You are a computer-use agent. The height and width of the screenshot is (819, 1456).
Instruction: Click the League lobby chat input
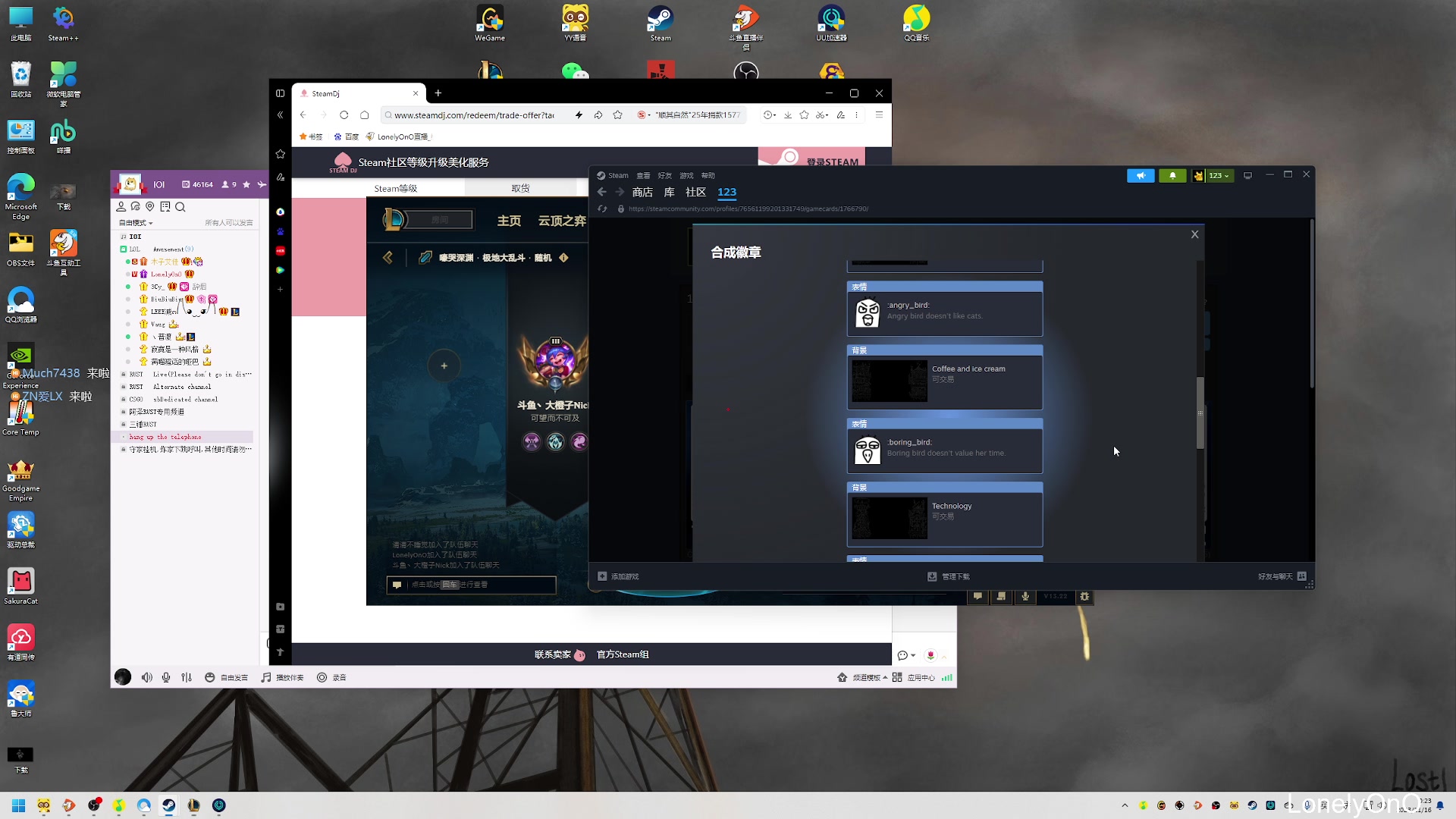[x=471, y=585]
